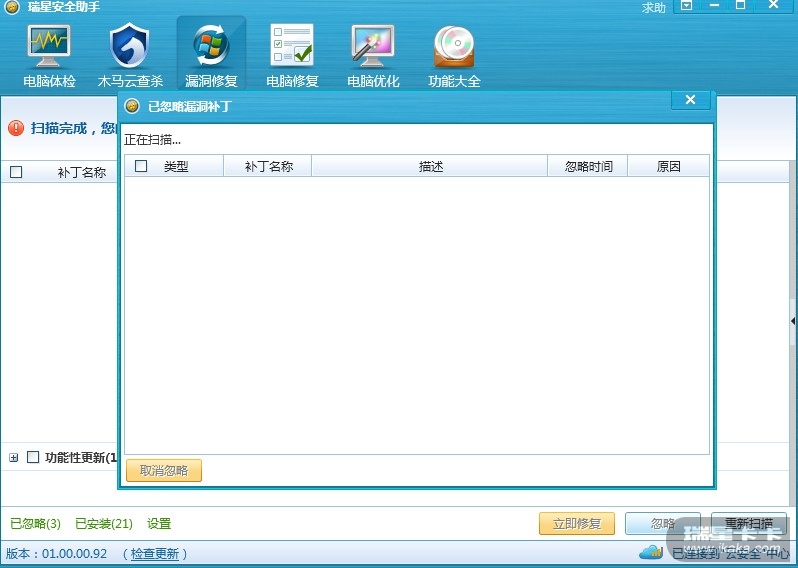The height and width of the screenshot is (568, 798).
Task: Check the 功能性更新 group checkbox
Action: (x=33, y=457)
